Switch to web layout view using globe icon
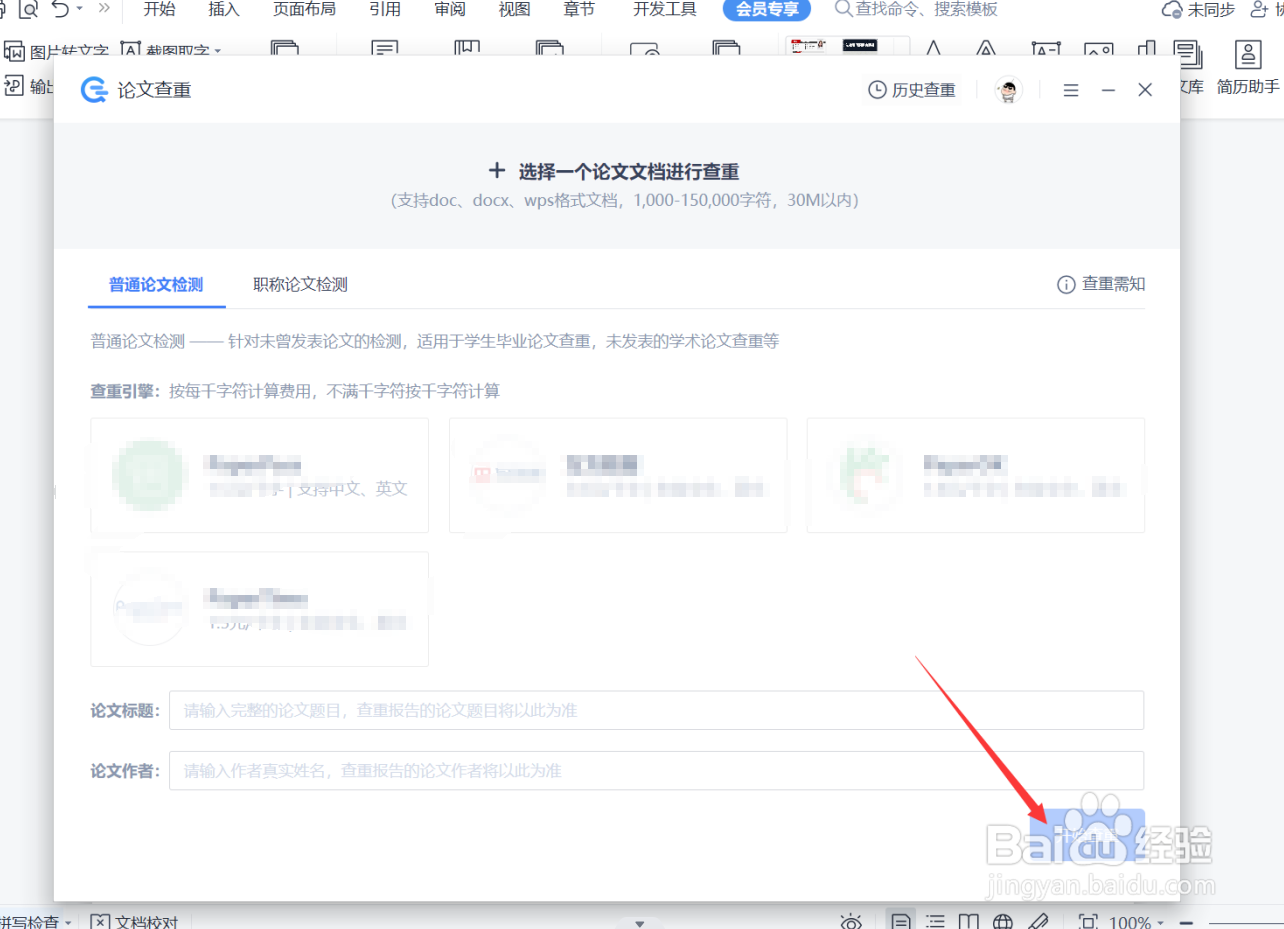 [1002, 921]
